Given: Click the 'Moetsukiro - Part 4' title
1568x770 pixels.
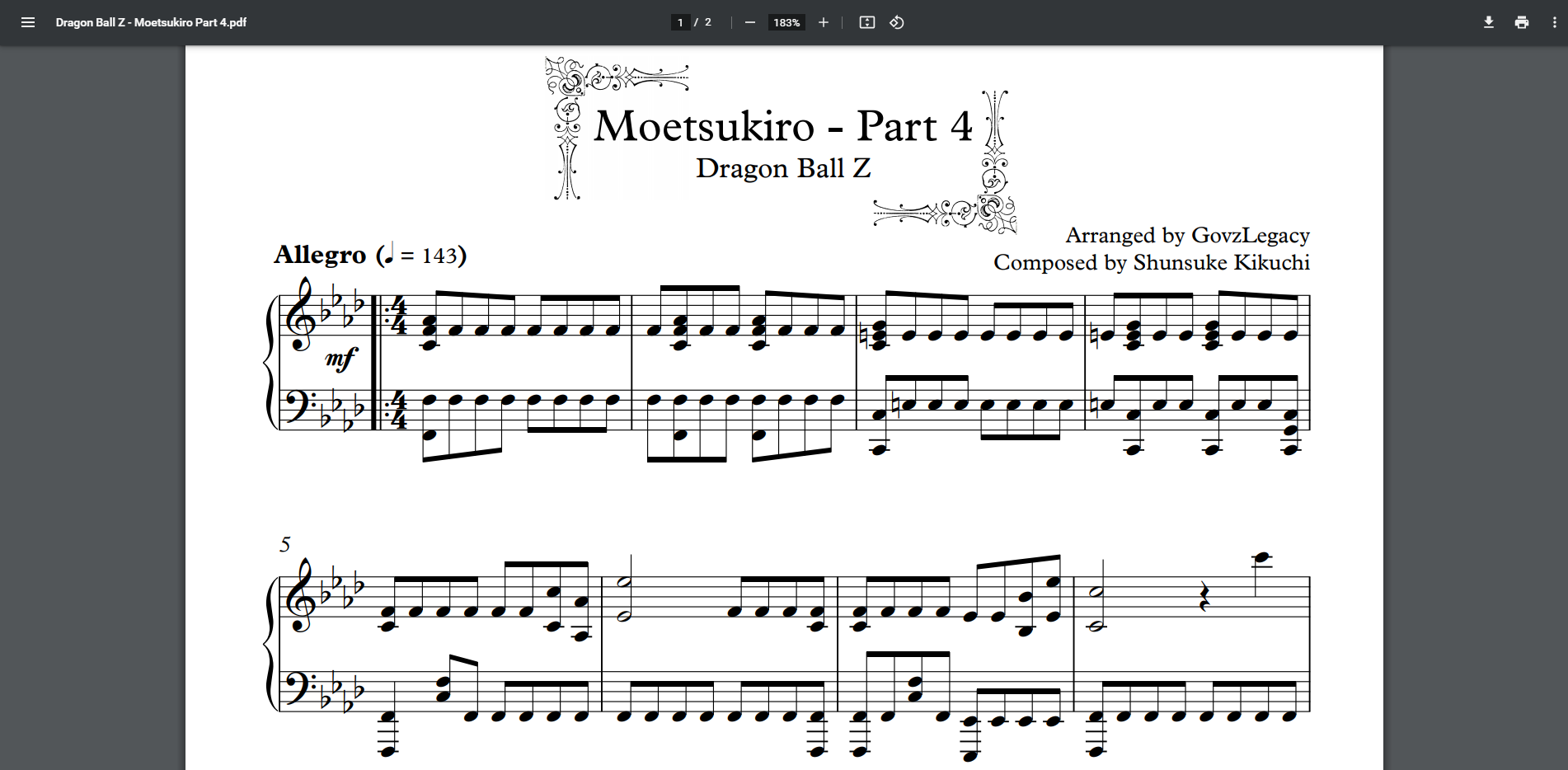Looking at the screenshot, I should click(x=782, y=126).
